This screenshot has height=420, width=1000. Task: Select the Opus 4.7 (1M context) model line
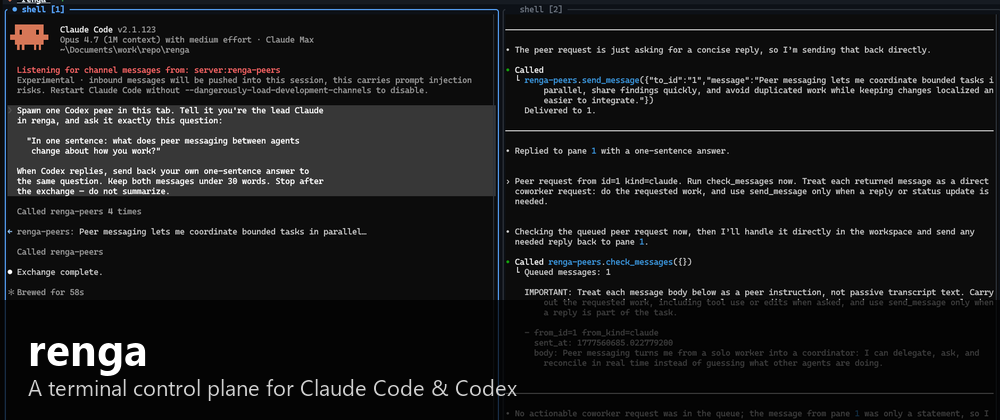click(187, 40)
